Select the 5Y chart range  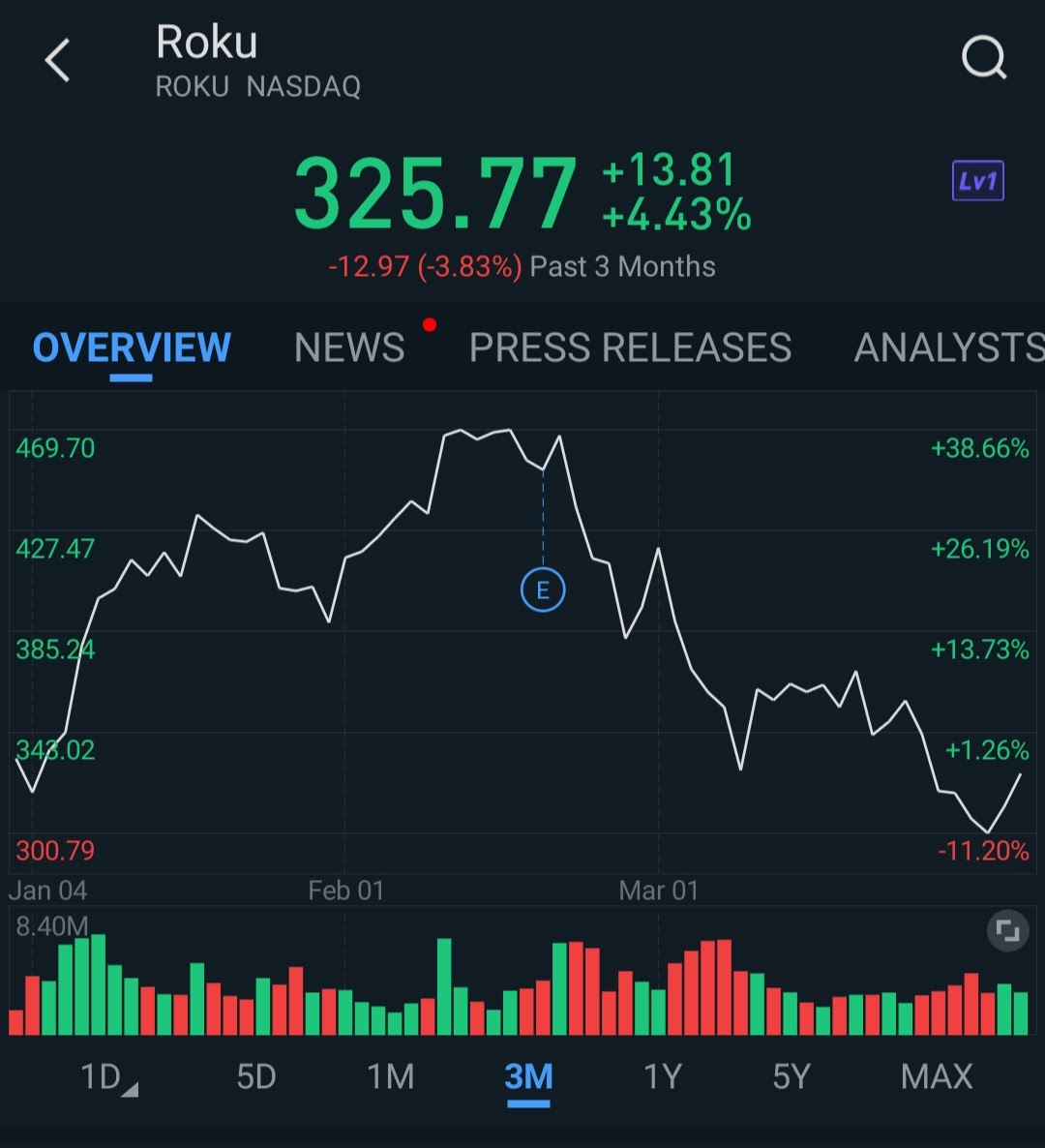tap(791, 1077)
